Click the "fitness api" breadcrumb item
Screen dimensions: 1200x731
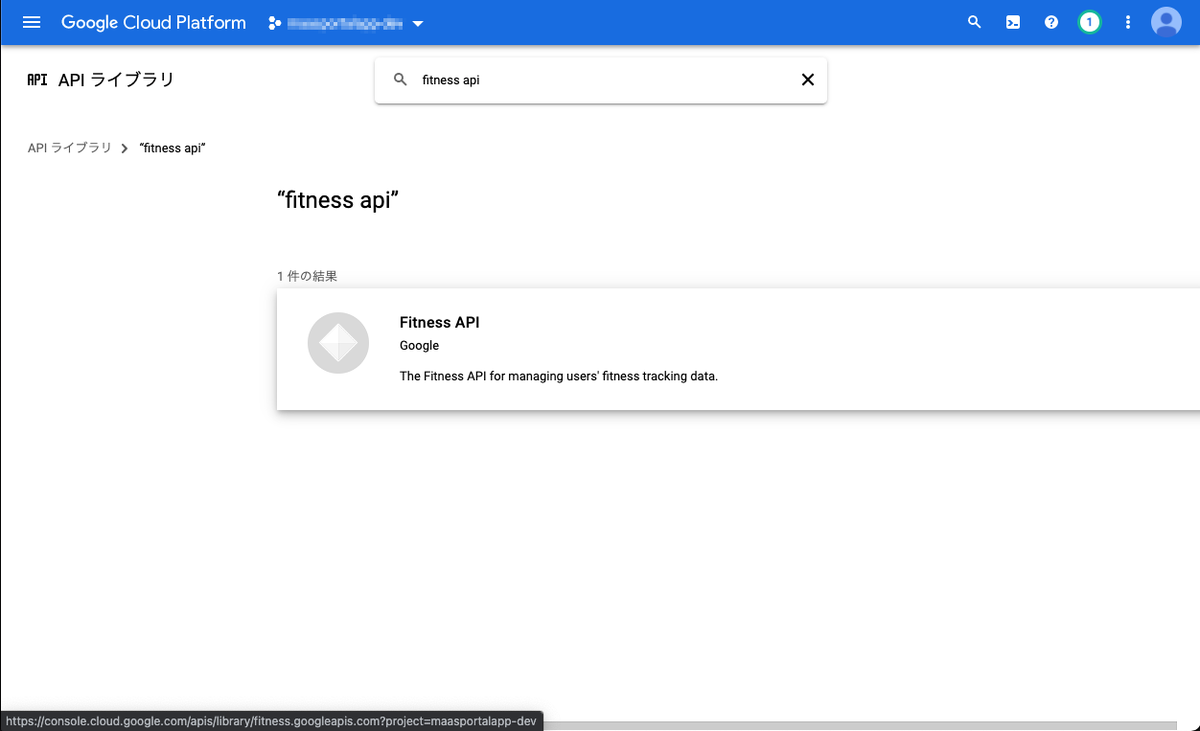click(x=173, y=148)
